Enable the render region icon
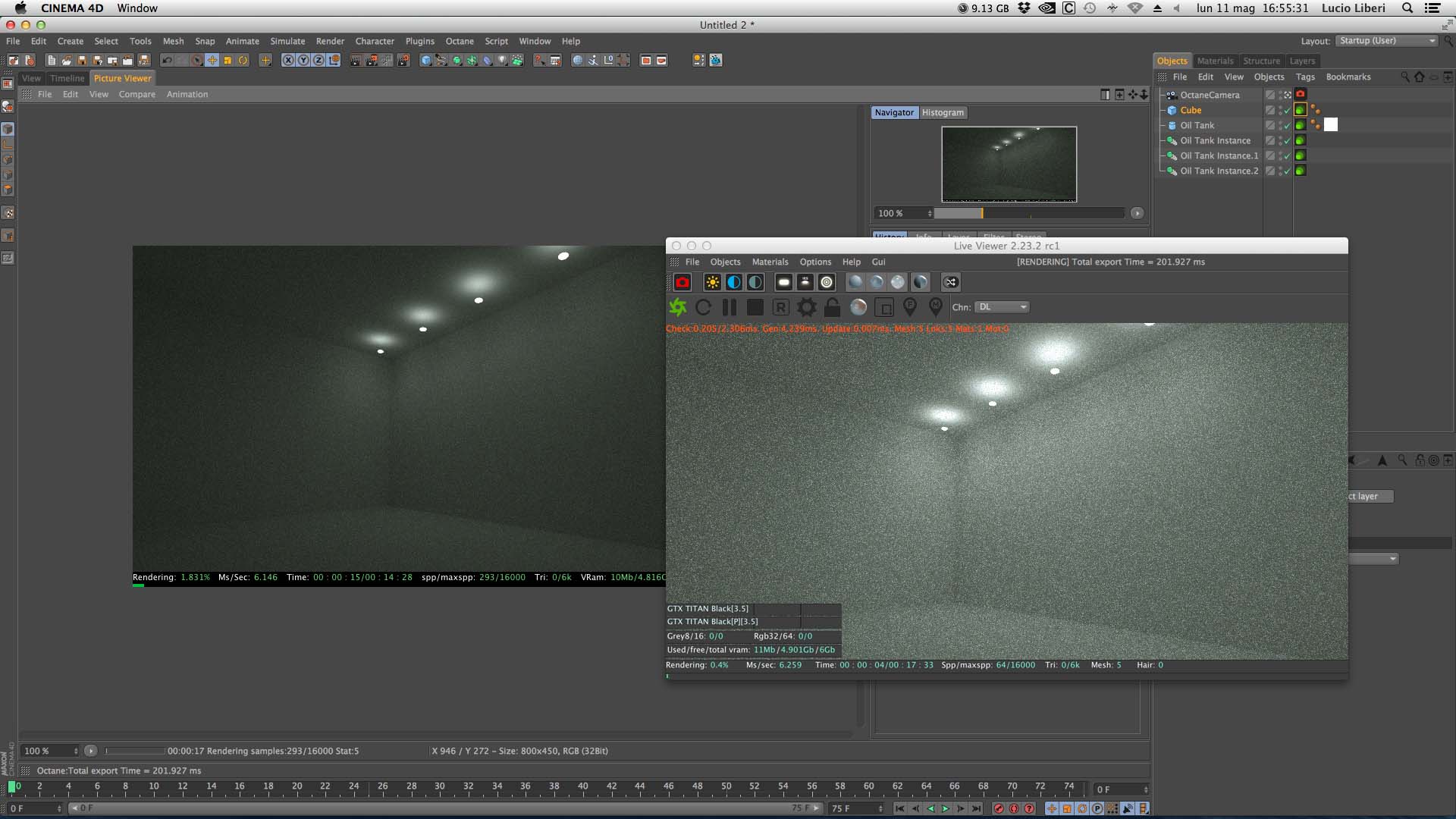1456x819 pixels. 883,307
